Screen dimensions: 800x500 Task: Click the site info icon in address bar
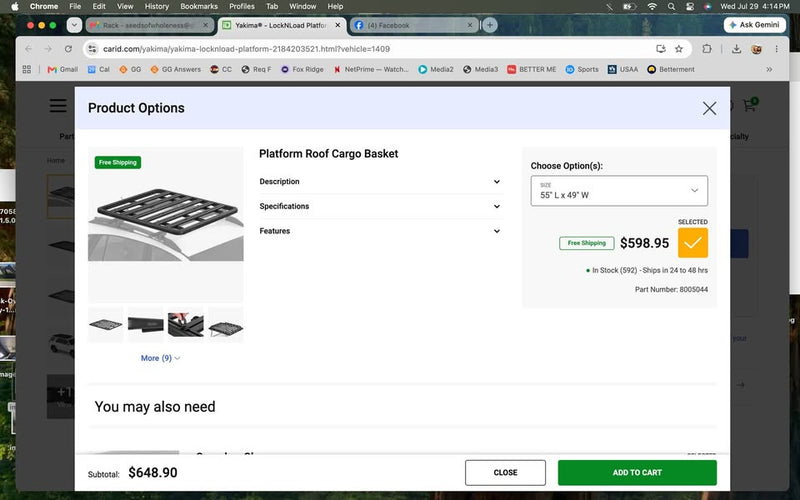coord(92,49)
